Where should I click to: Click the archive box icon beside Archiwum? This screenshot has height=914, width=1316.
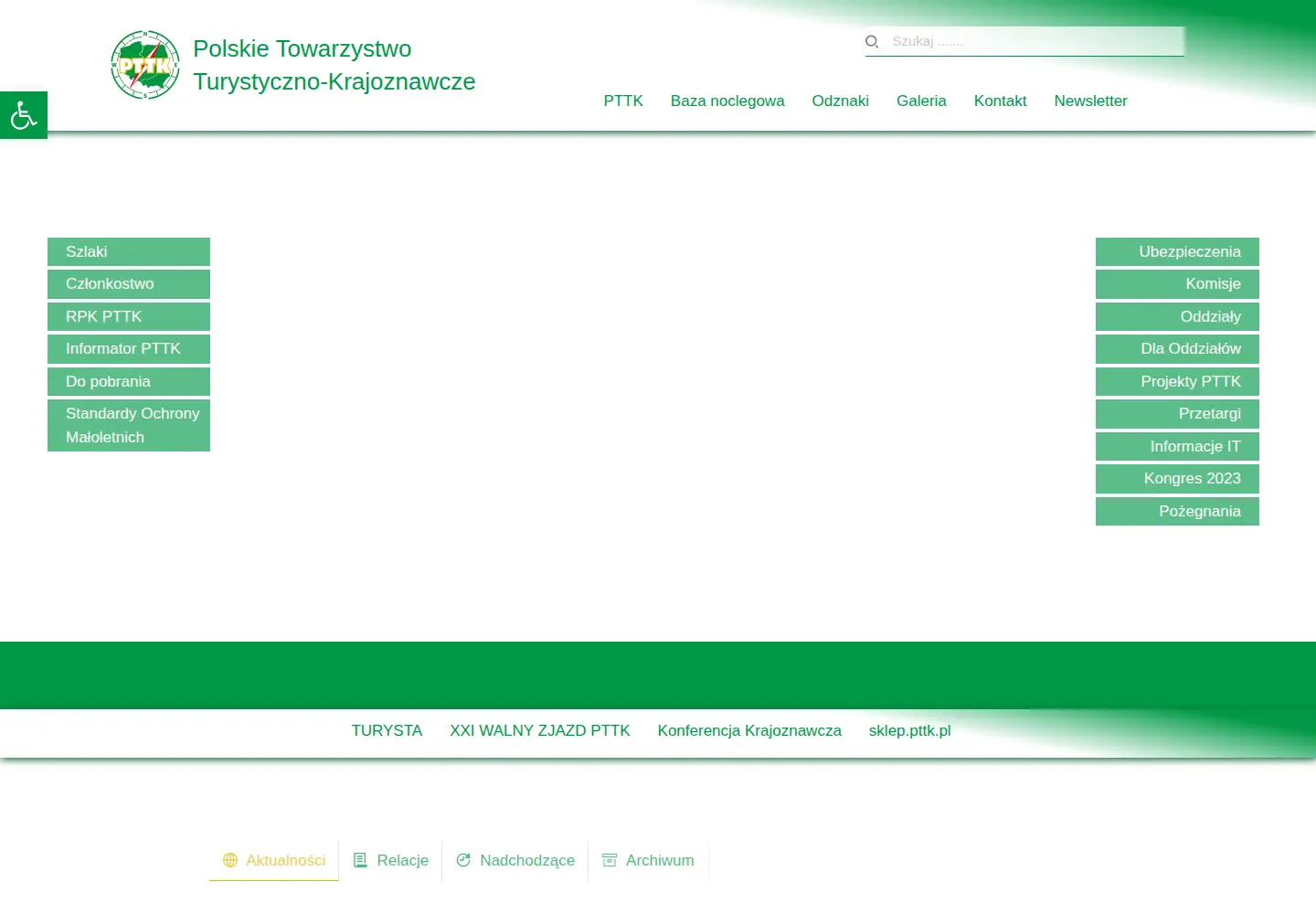coord(610,860)
